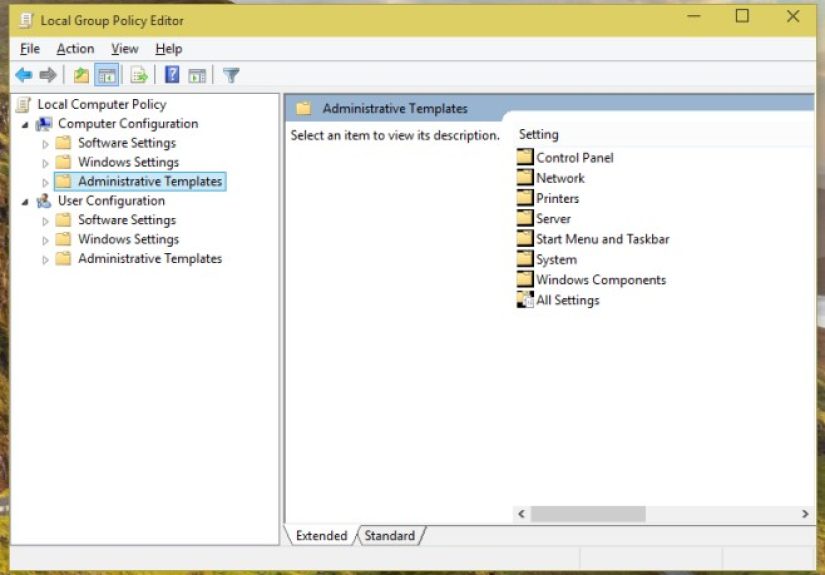Expand Software Settings under User Configuration

tap(45, 221)
